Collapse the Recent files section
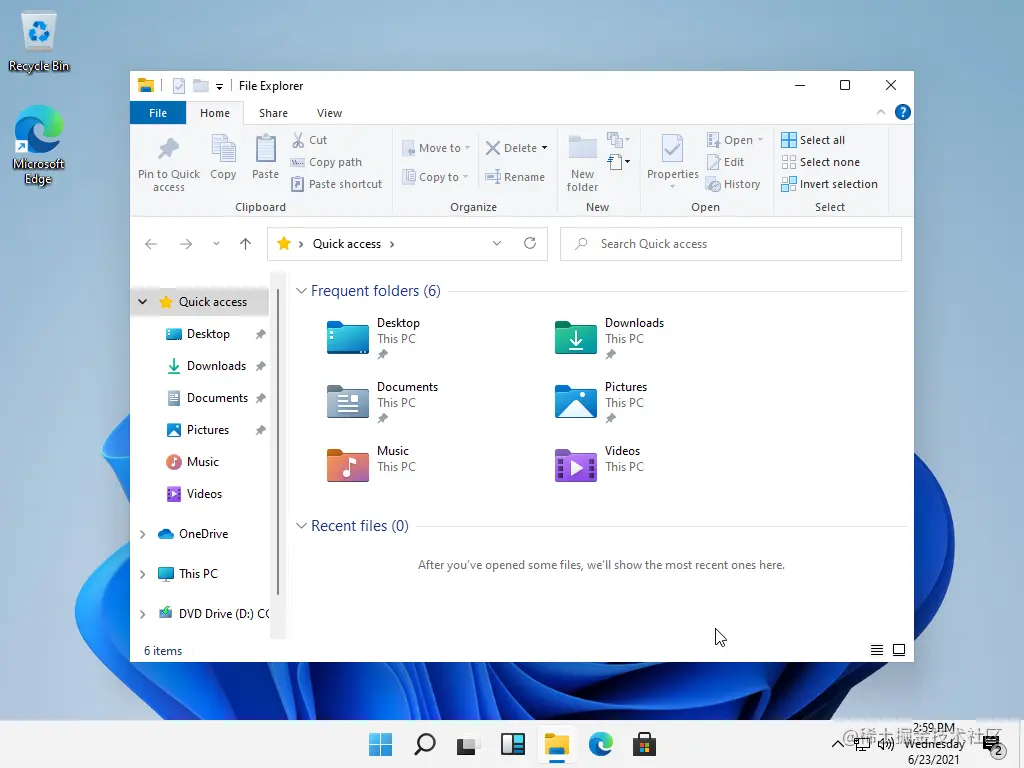 point(301,526)
